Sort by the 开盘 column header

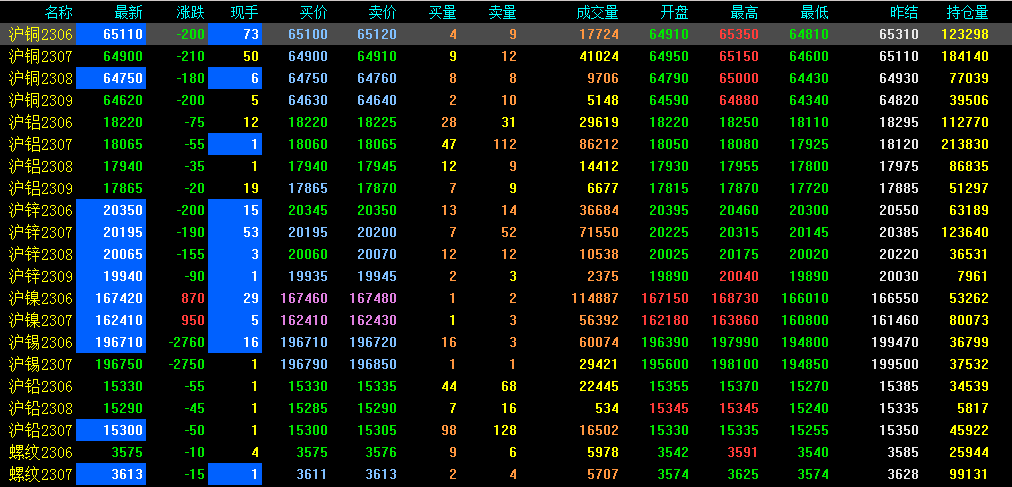674,12
